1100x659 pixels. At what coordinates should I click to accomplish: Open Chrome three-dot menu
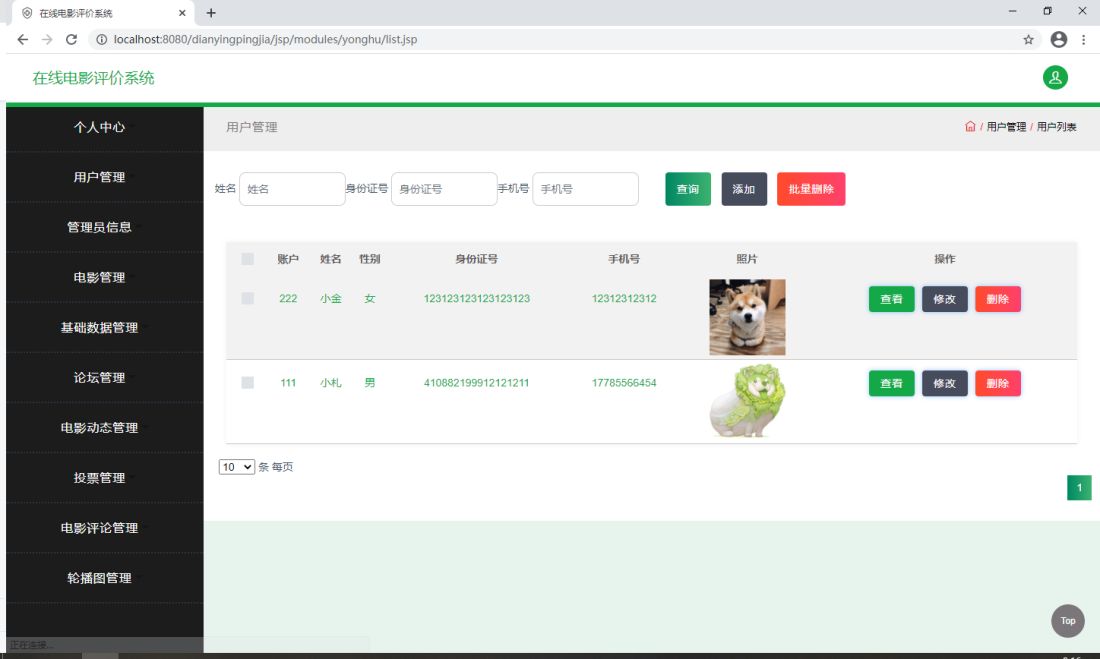pyautogui.click(x=1084, y=40)
